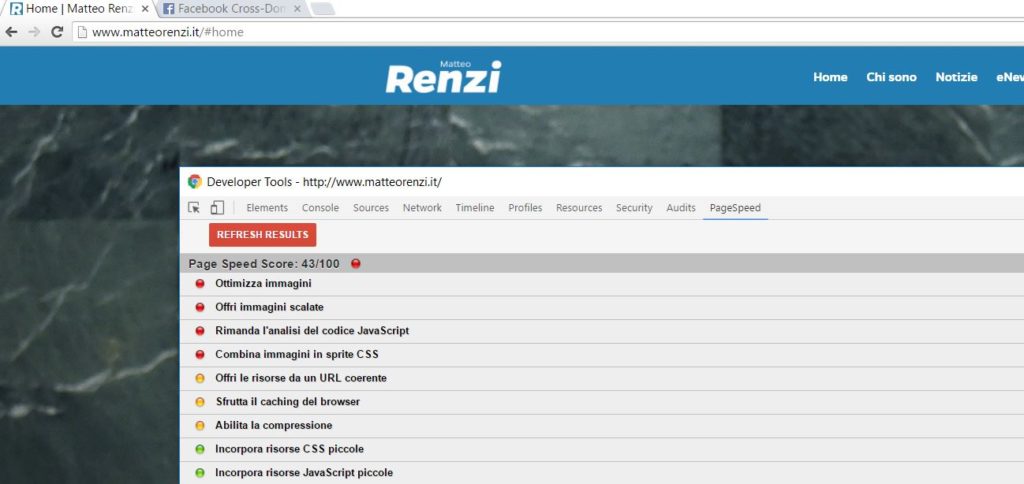The width and height of the screenshot is (1024, 484).
Task: Click the red dot beside Ottimizza immagini
Action: click(200, 284)
